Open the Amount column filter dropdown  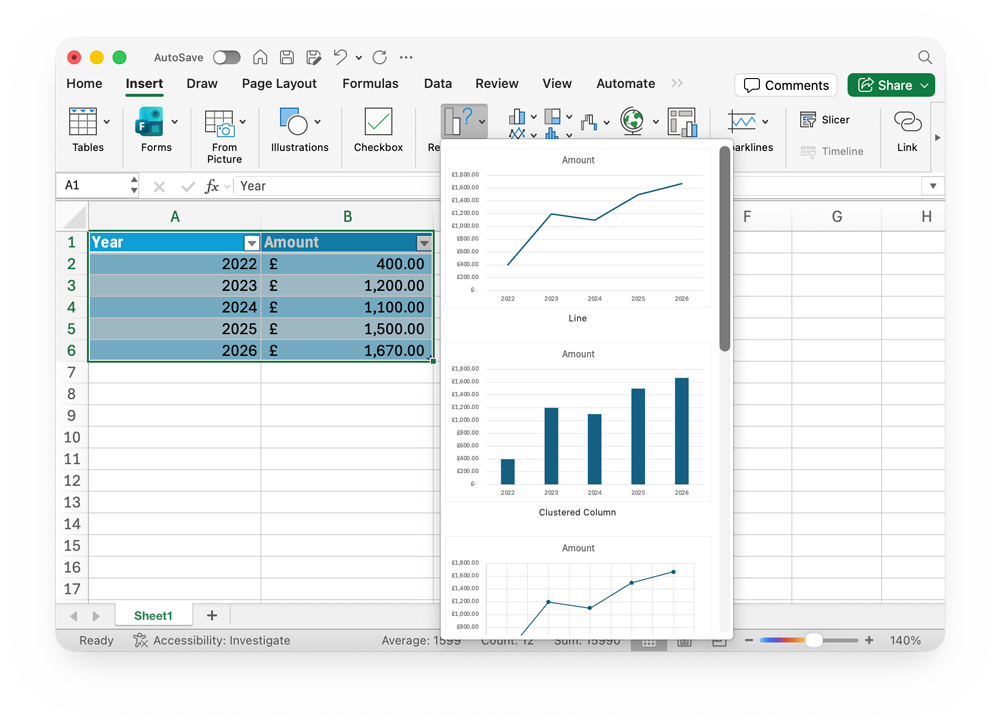coord(424,243)
